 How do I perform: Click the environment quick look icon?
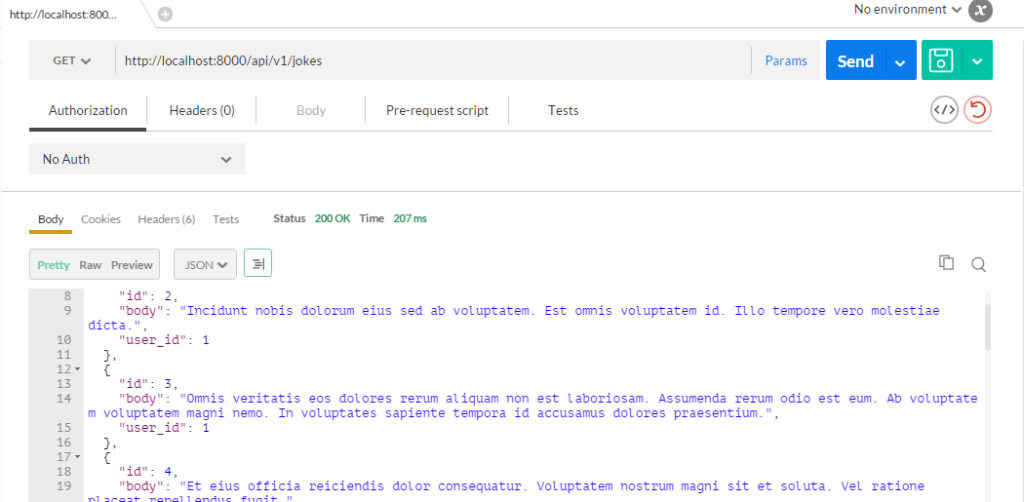[x=981, y=10]
